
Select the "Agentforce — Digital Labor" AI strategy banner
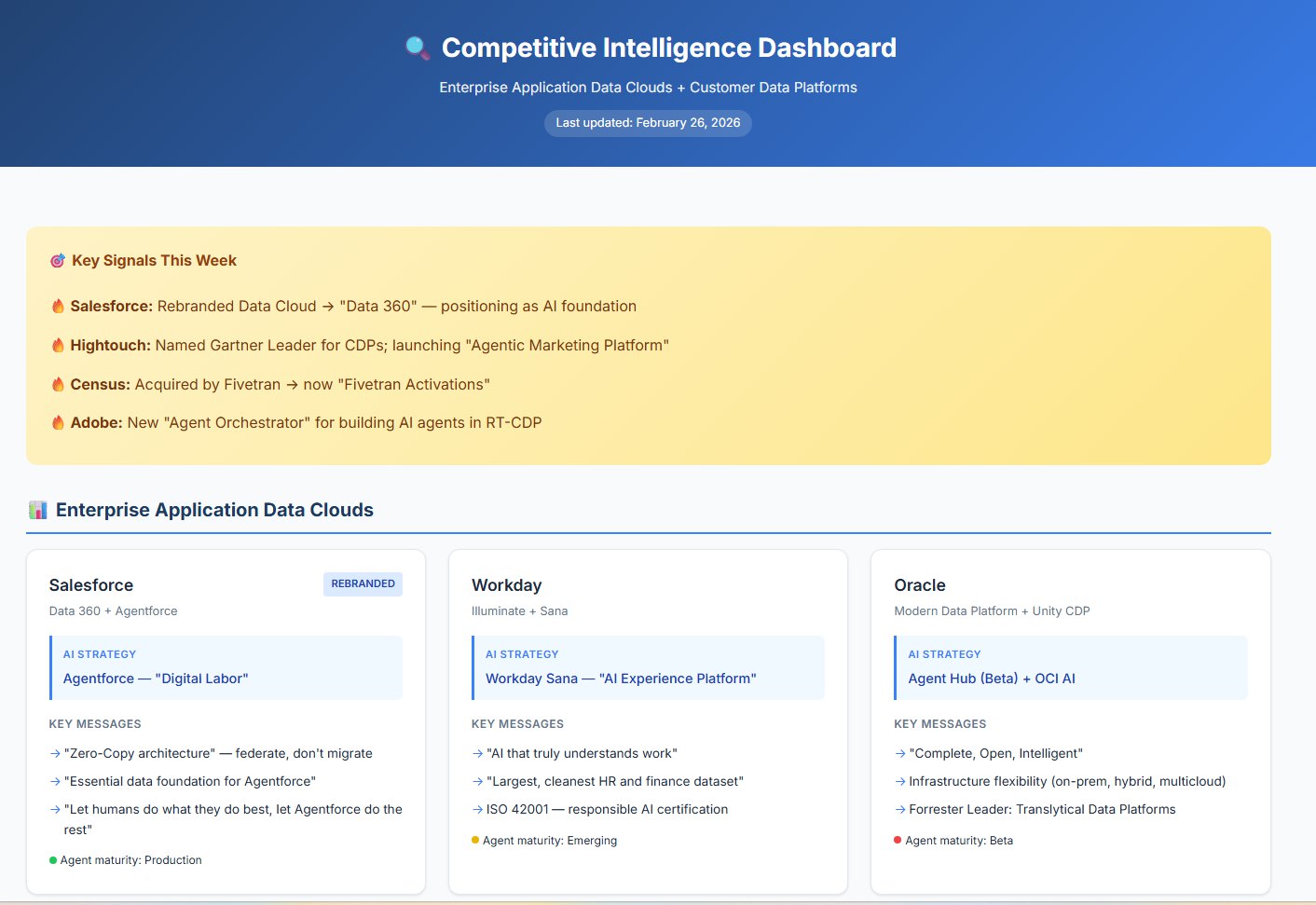tap(226, 667)
